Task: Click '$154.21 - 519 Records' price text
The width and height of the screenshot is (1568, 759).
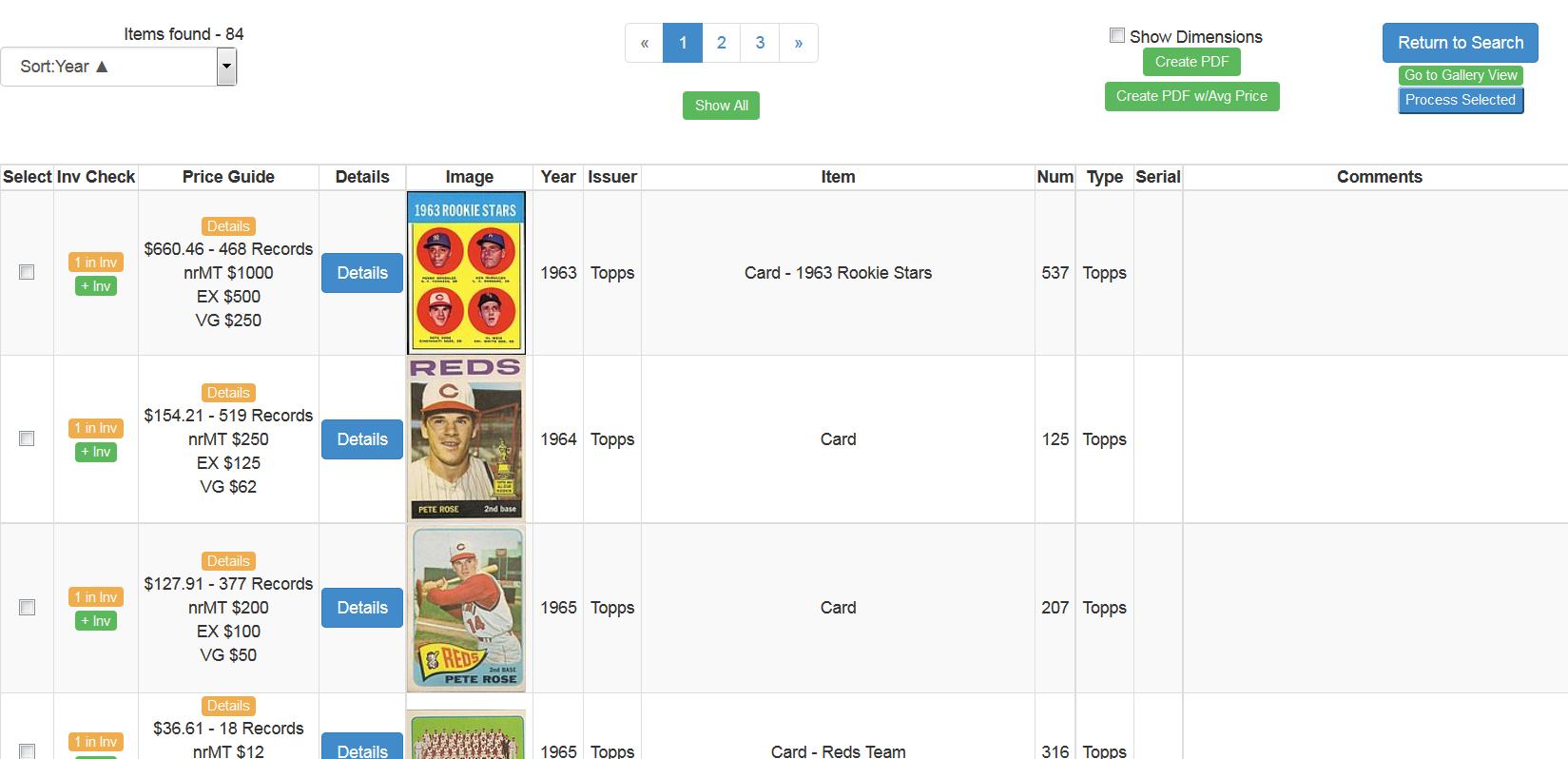Action: coord(228,416)
